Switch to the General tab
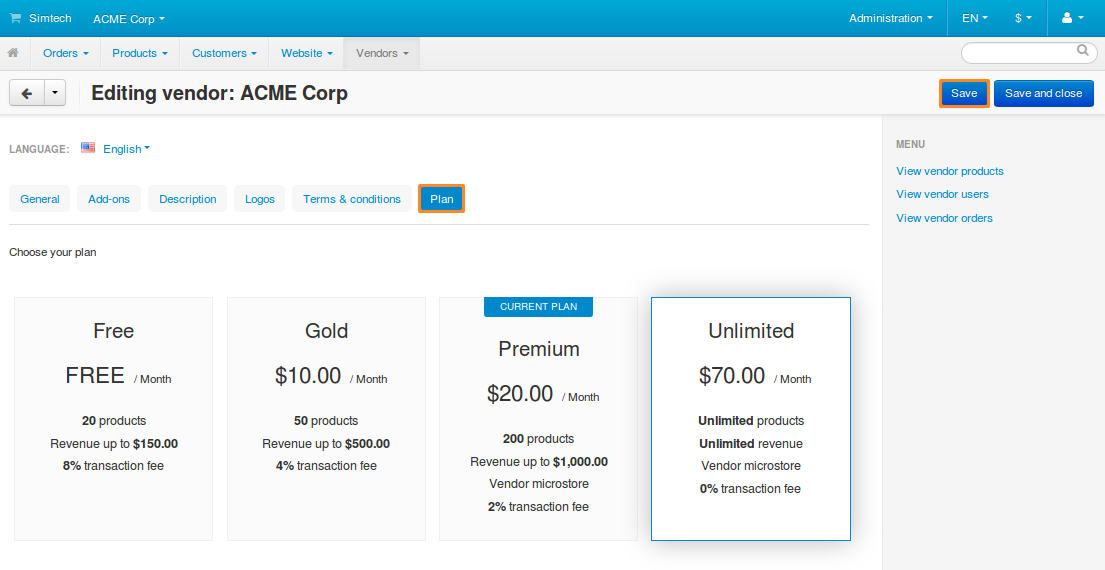This screenshot has width=1105, height=570. click(x=40, y=199)
